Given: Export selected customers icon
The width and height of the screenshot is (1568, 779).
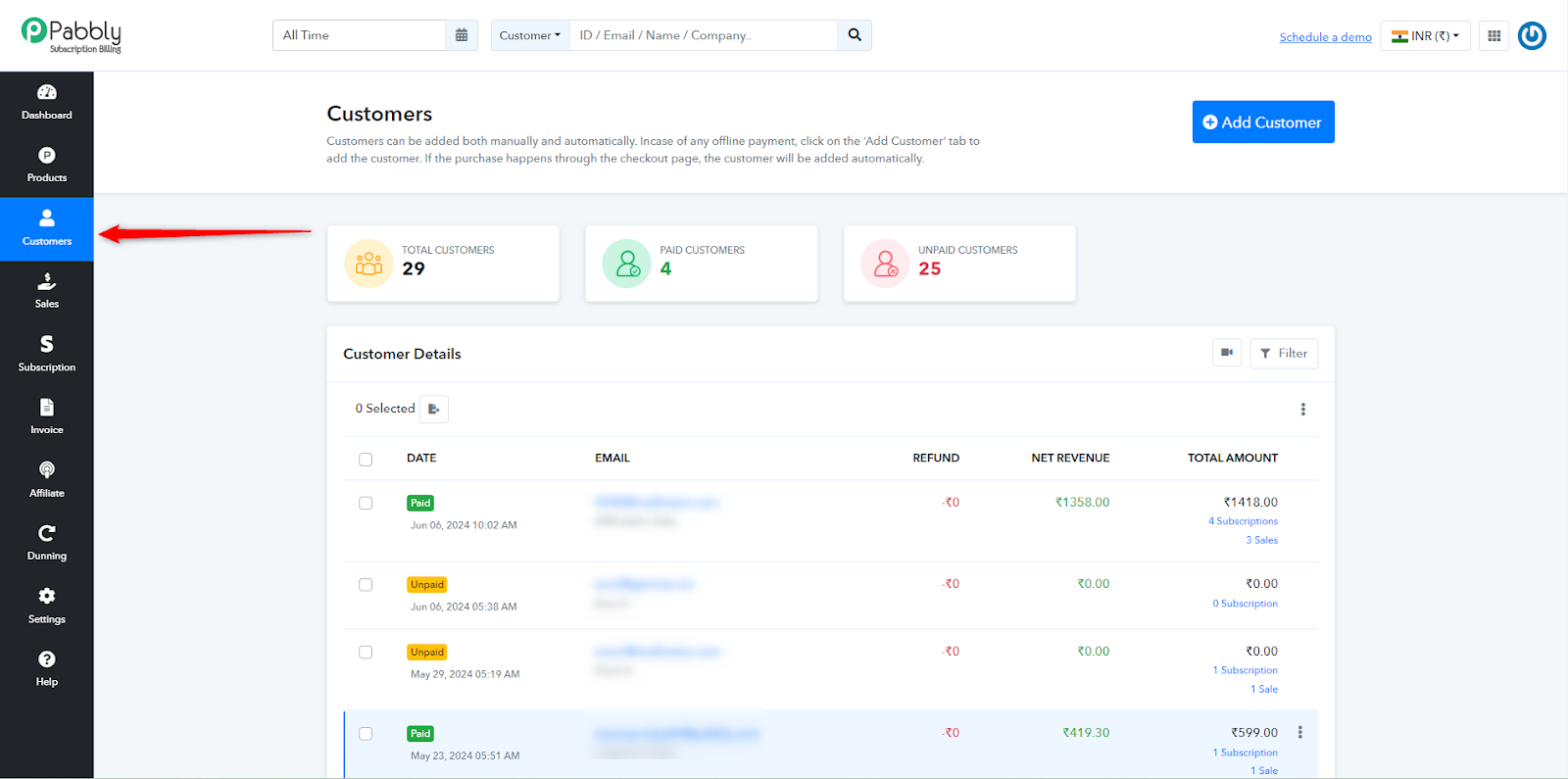Looking at the screenshot, I should 434,409.
